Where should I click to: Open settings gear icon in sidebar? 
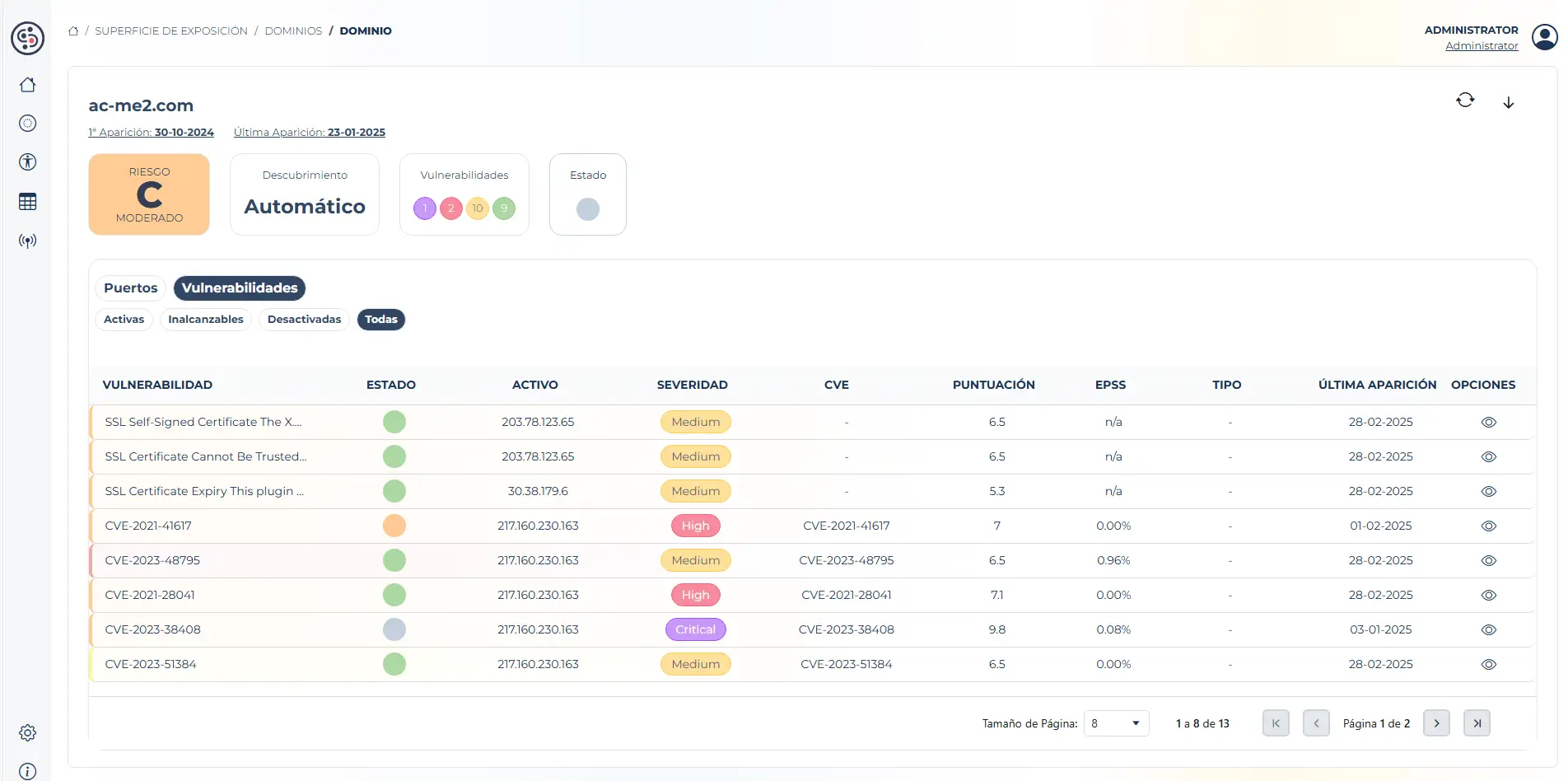click(x=28, y=732)
